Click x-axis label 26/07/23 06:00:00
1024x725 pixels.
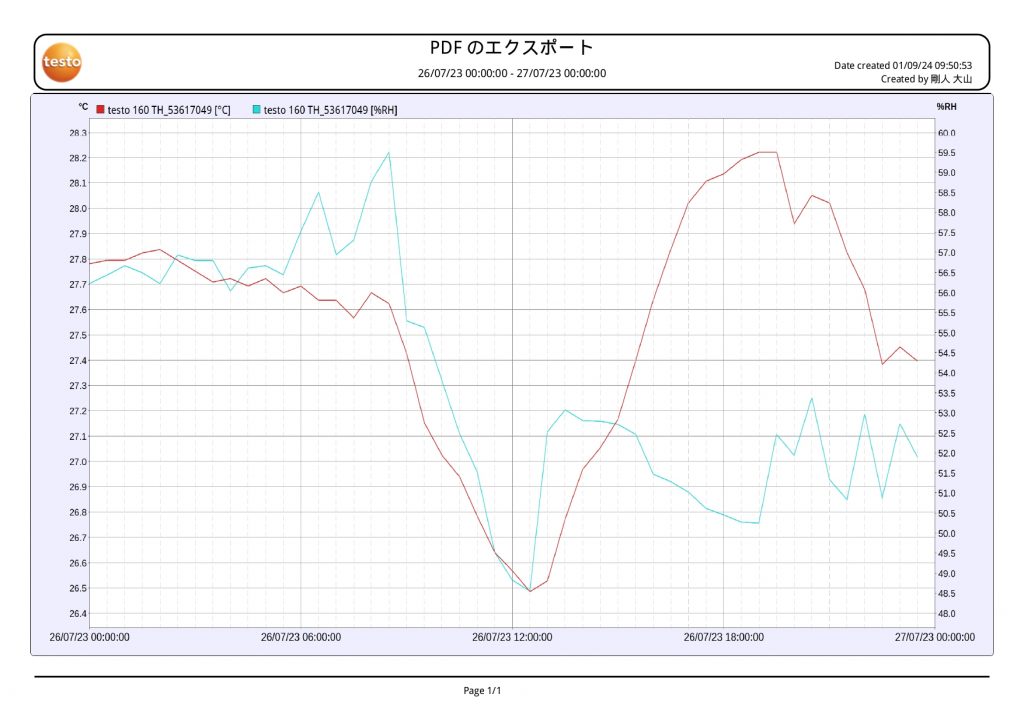(x=300, y=637)
